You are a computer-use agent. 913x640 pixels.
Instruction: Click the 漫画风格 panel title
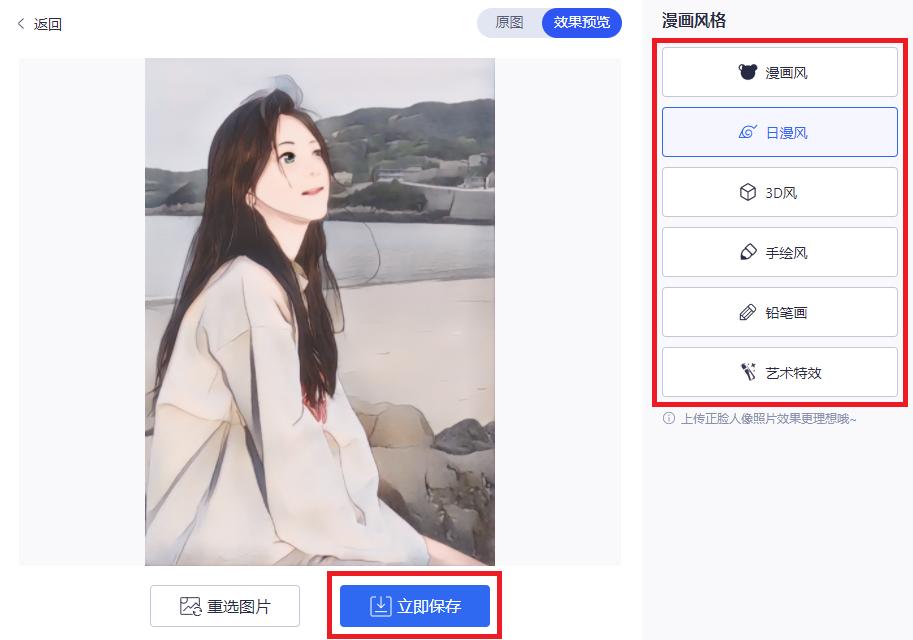point(691,20)
